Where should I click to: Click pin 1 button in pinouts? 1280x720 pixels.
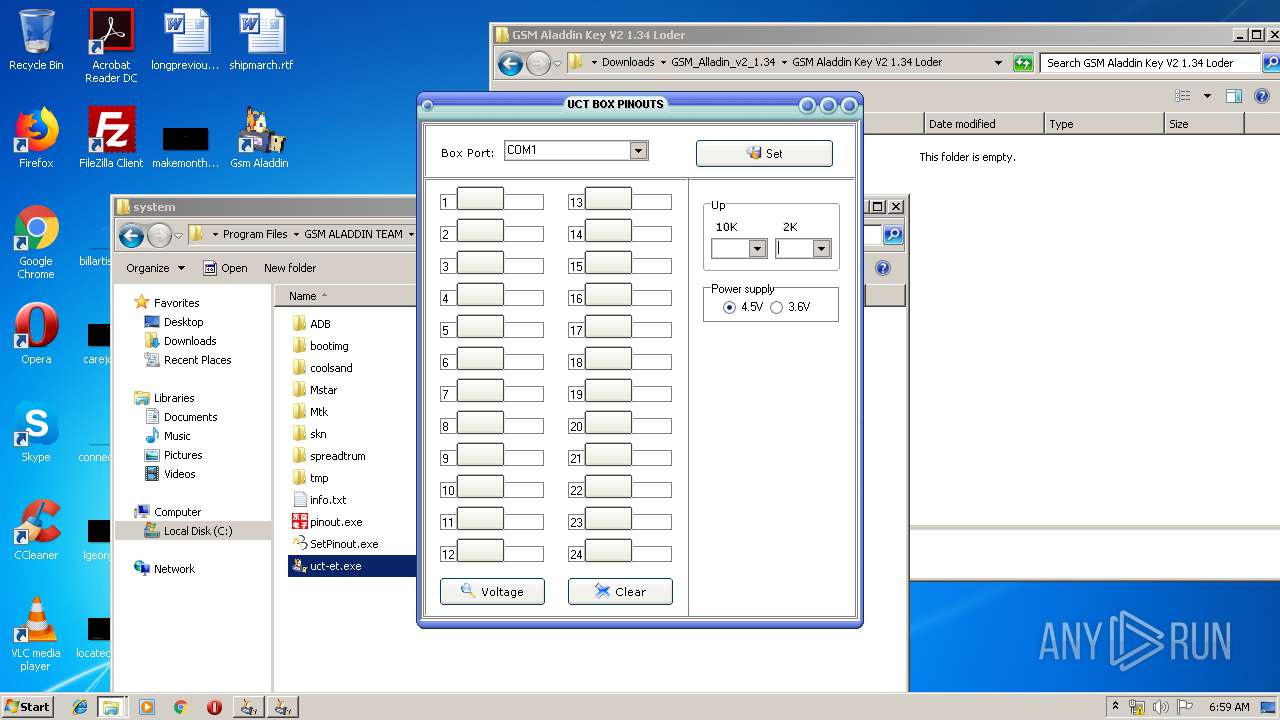point(480,200)
